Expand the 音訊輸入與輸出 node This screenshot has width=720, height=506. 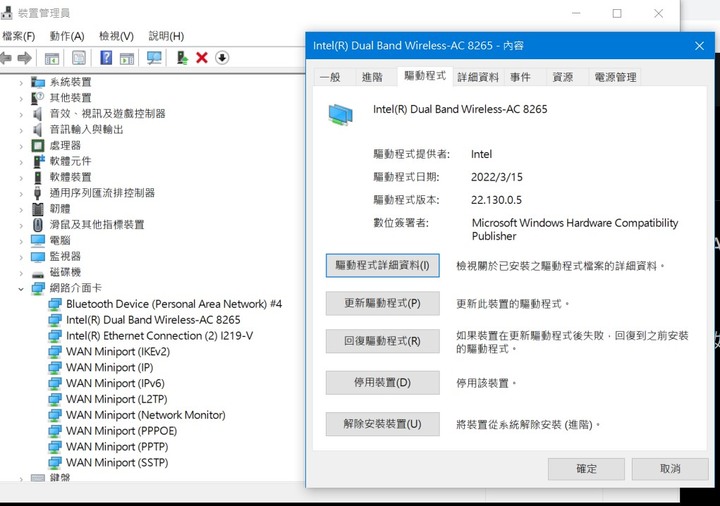tap(21, 130)
